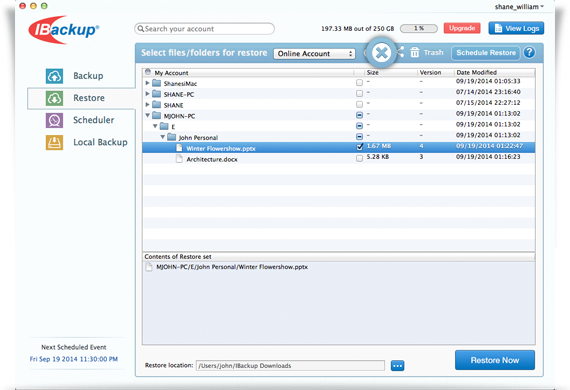This screenshot has height=390, width=570.
Task: Collapse the E folder
Action: pyautogui.click(x=155, y=126)
